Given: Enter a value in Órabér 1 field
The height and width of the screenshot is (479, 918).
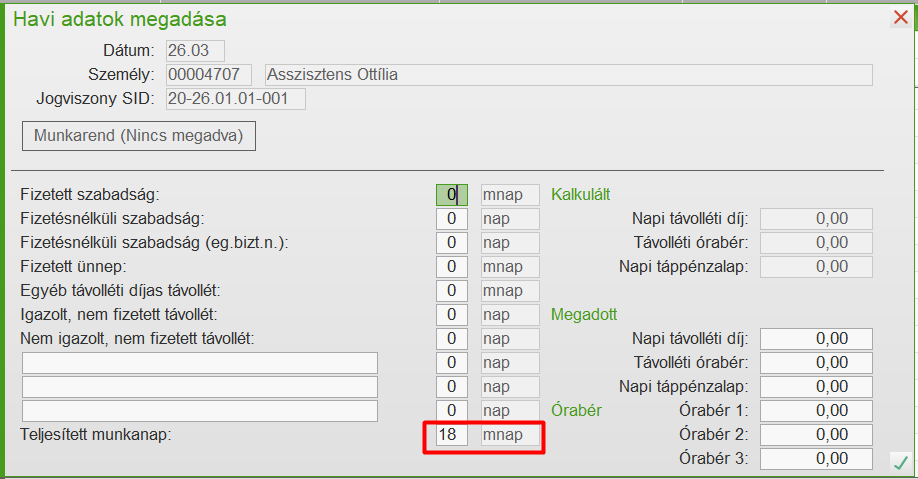Looking at the screenshot, I should (816, 411).
